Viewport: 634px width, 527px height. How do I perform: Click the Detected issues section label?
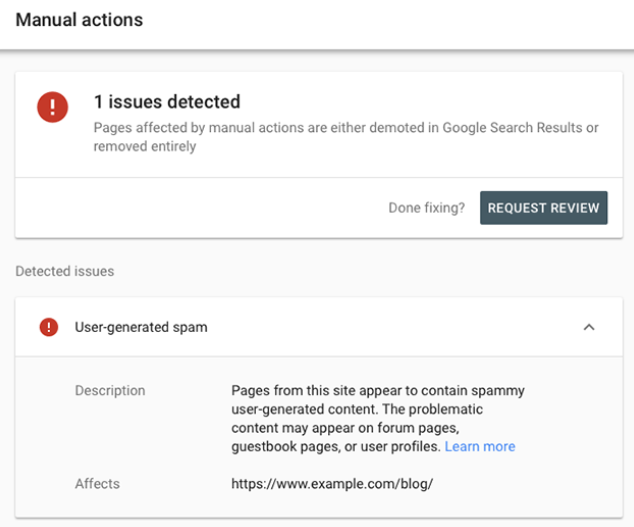[x=64, y=271]
